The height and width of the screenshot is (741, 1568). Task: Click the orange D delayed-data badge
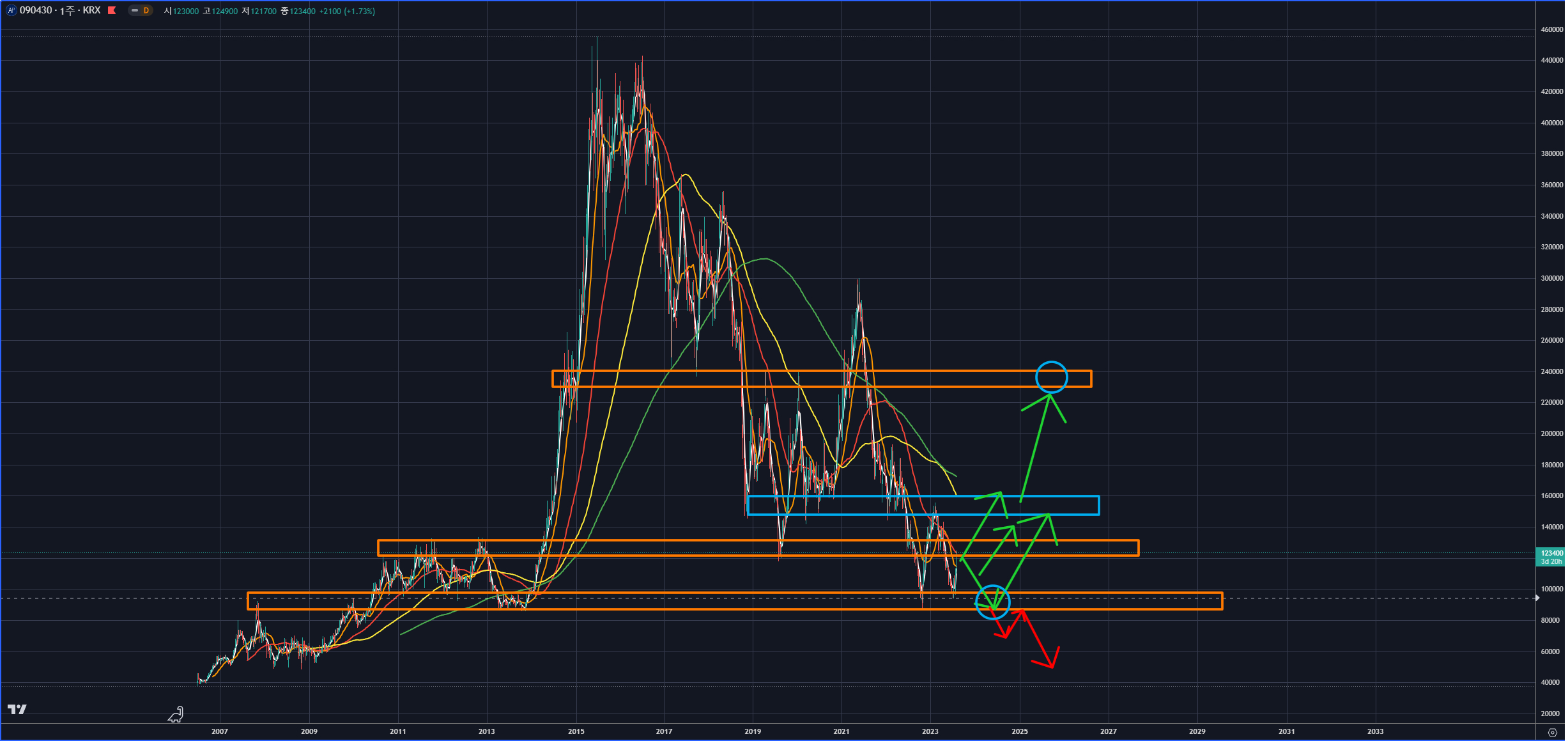[146, 10]
